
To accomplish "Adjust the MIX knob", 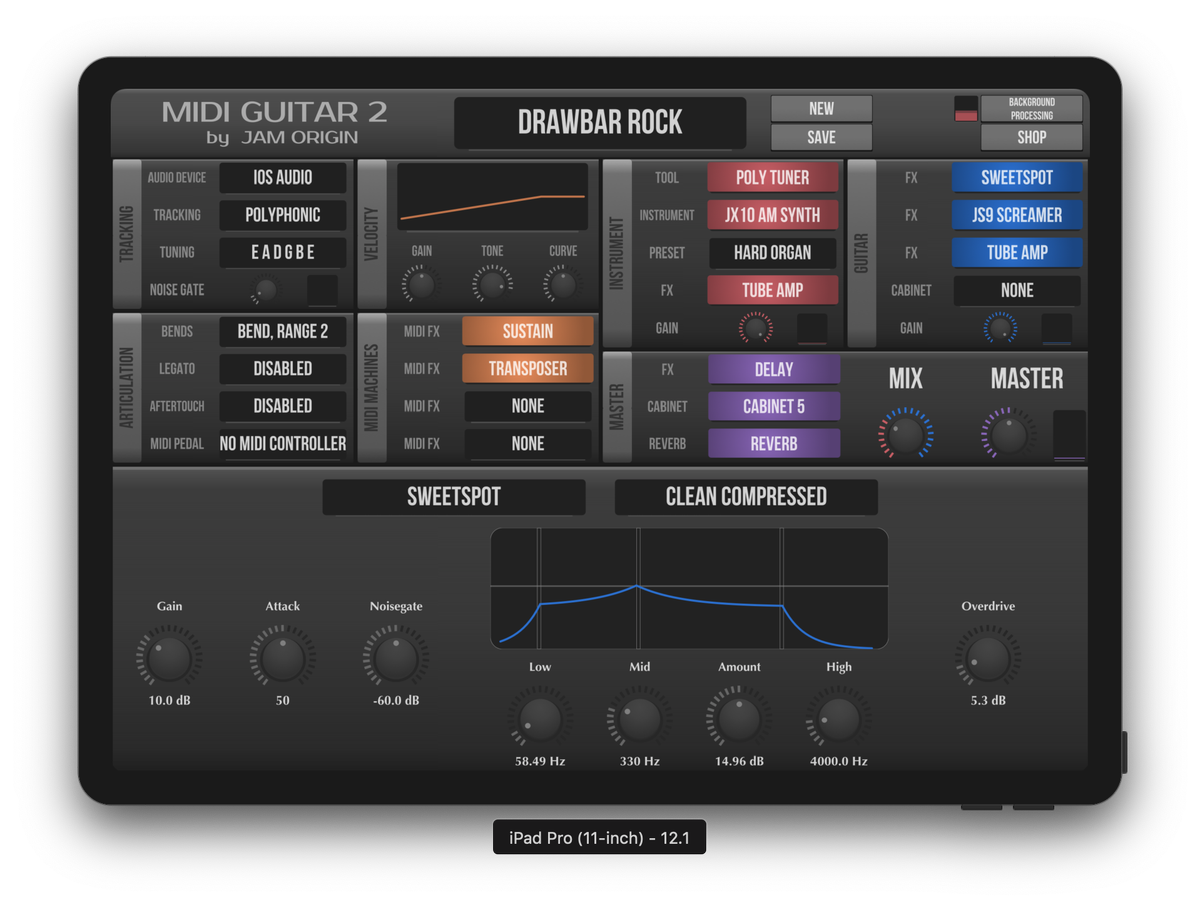I will (906, 433).
